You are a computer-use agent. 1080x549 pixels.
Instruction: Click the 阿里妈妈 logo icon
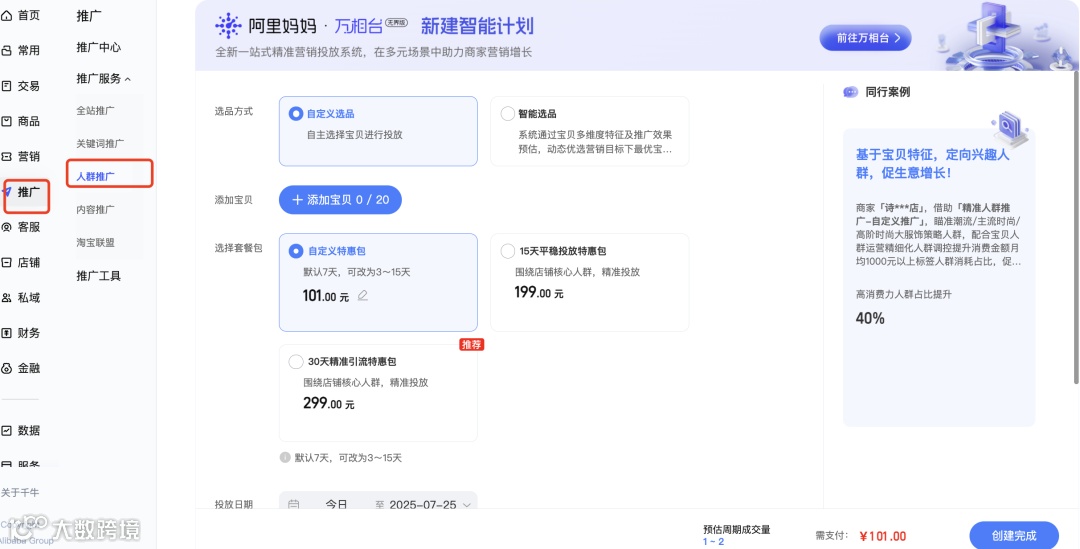(x=228, y=26)
